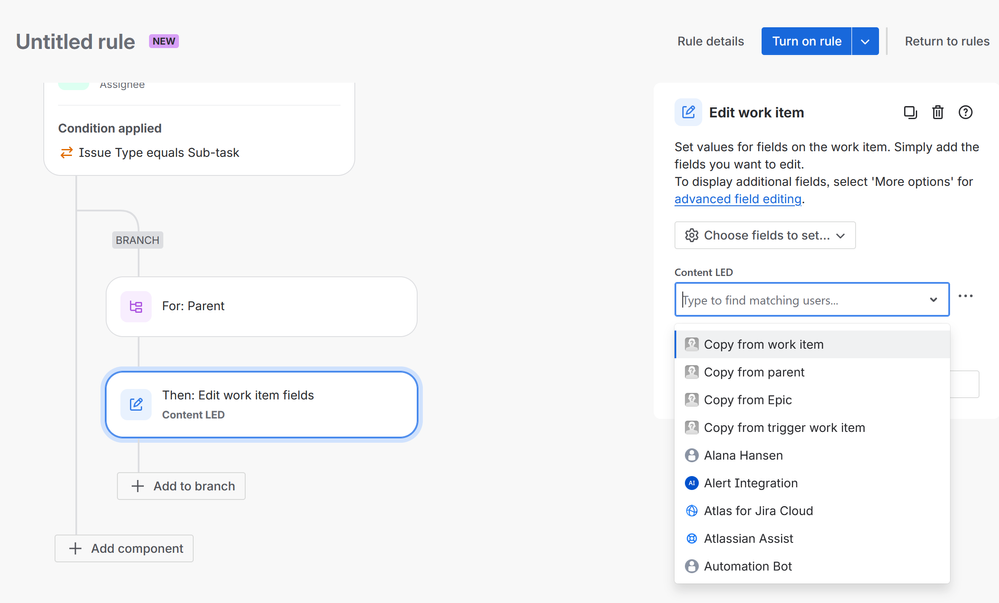The height and width of the screenshot is (603, 999).
Task: Click the gear icon in Choose fields to set
Action: 691,235
